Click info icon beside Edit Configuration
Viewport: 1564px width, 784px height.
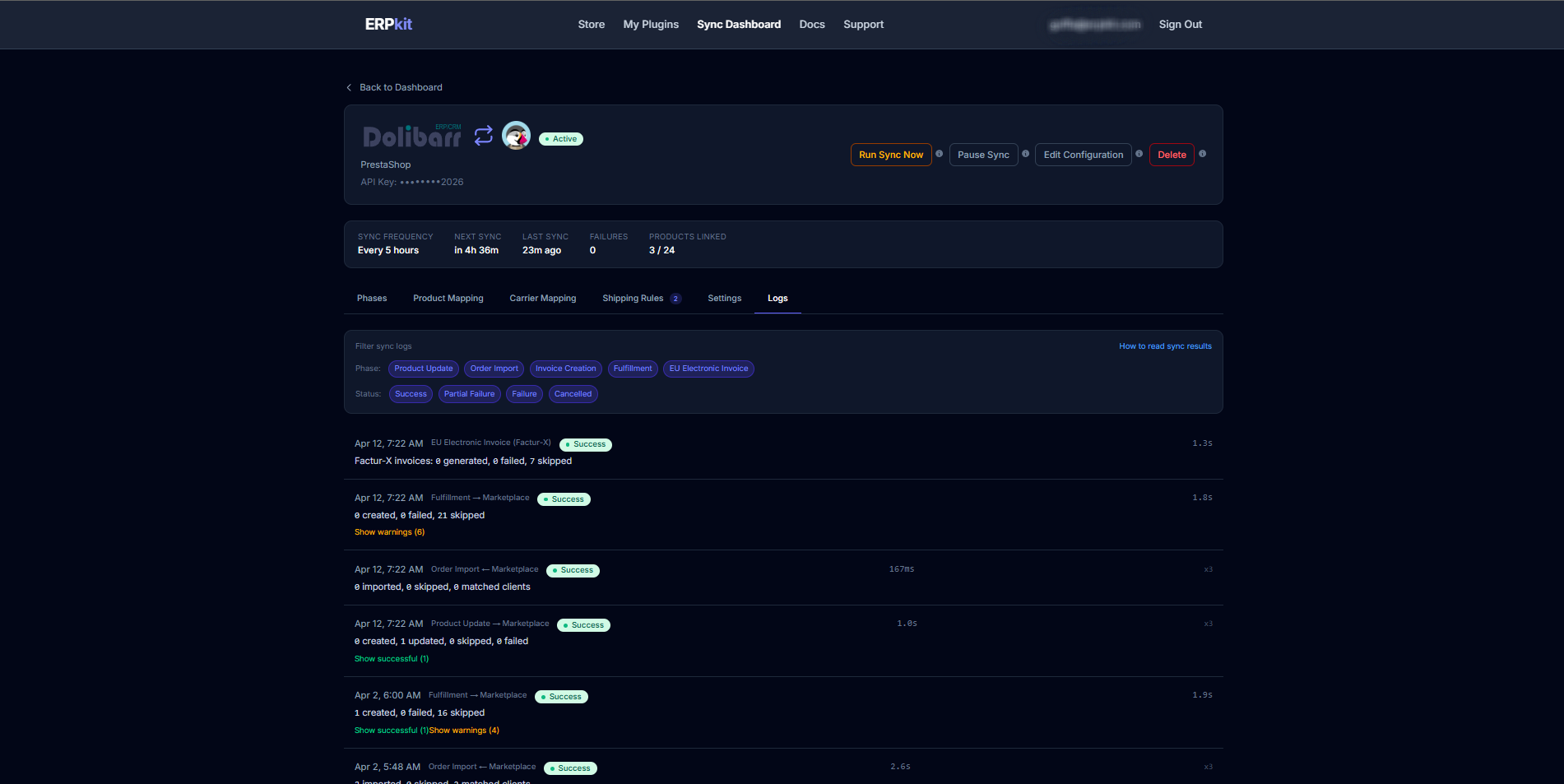[1139, 154]
